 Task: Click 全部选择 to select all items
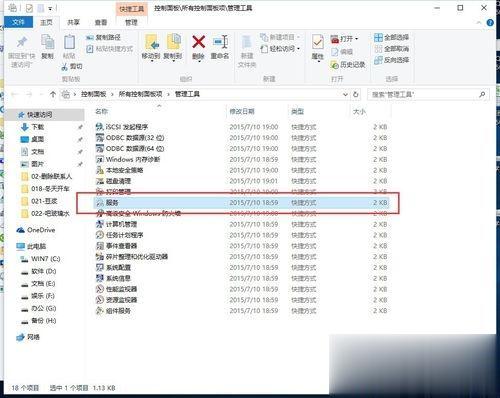pyautogui.click(x=391, y=37)
